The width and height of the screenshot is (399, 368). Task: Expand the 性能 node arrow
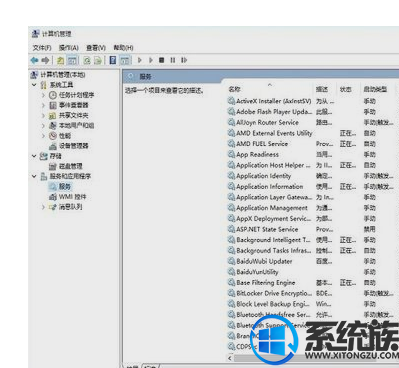[x=43, y=136]
